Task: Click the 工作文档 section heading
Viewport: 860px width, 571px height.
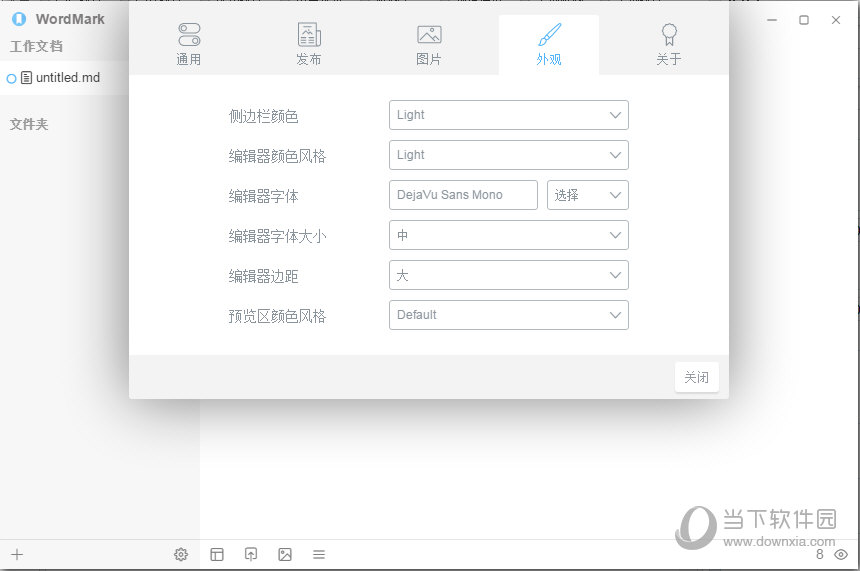Action: click(x=36, y=46)
